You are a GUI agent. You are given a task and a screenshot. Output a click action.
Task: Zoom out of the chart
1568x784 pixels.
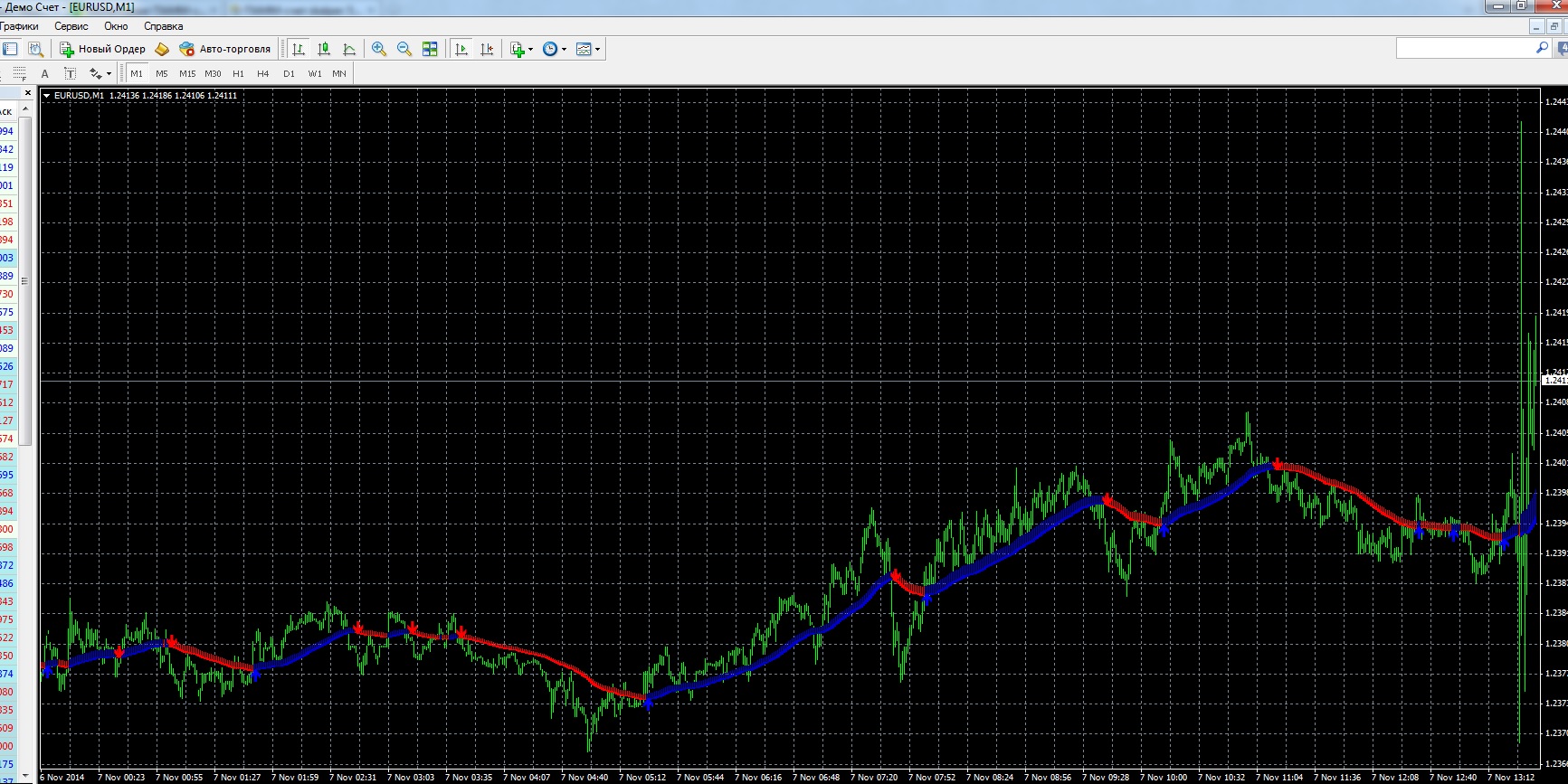(x=404, y=49)
